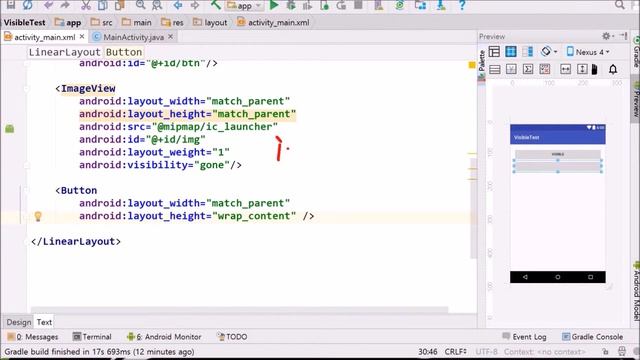The image size is (640, 360).
Task: Click the yellow lightbulb intention icon
Action: point(38,216)
